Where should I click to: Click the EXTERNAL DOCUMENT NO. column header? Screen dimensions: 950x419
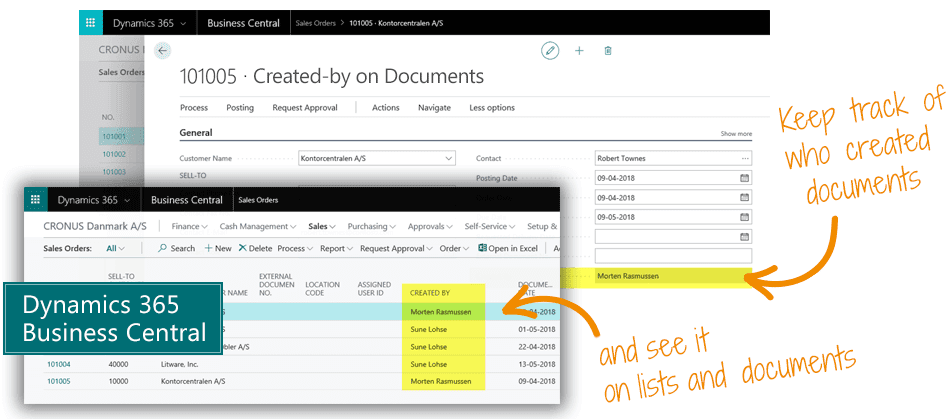(x=276, y=285)
